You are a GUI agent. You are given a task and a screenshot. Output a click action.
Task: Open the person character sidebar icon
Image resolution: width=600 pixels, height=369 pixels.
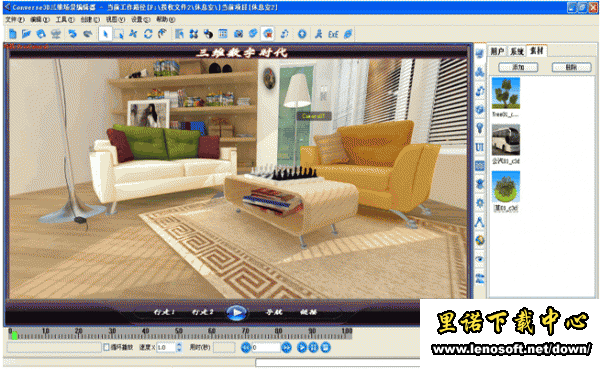pyautogui.click(x=480, y=184)
